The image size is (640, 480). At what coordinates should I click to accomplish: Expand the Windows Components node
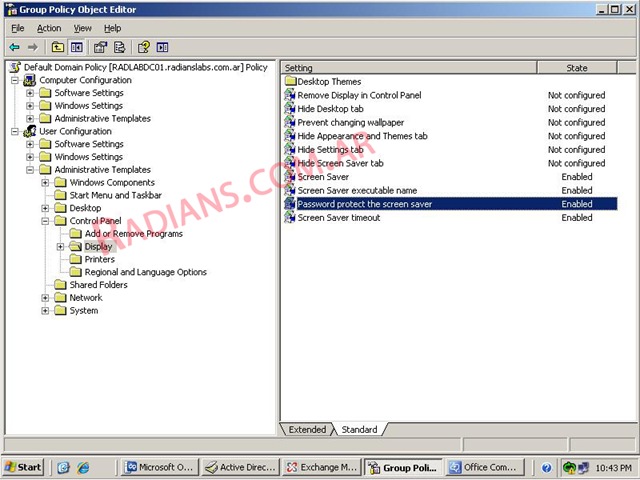click(46, 183)
